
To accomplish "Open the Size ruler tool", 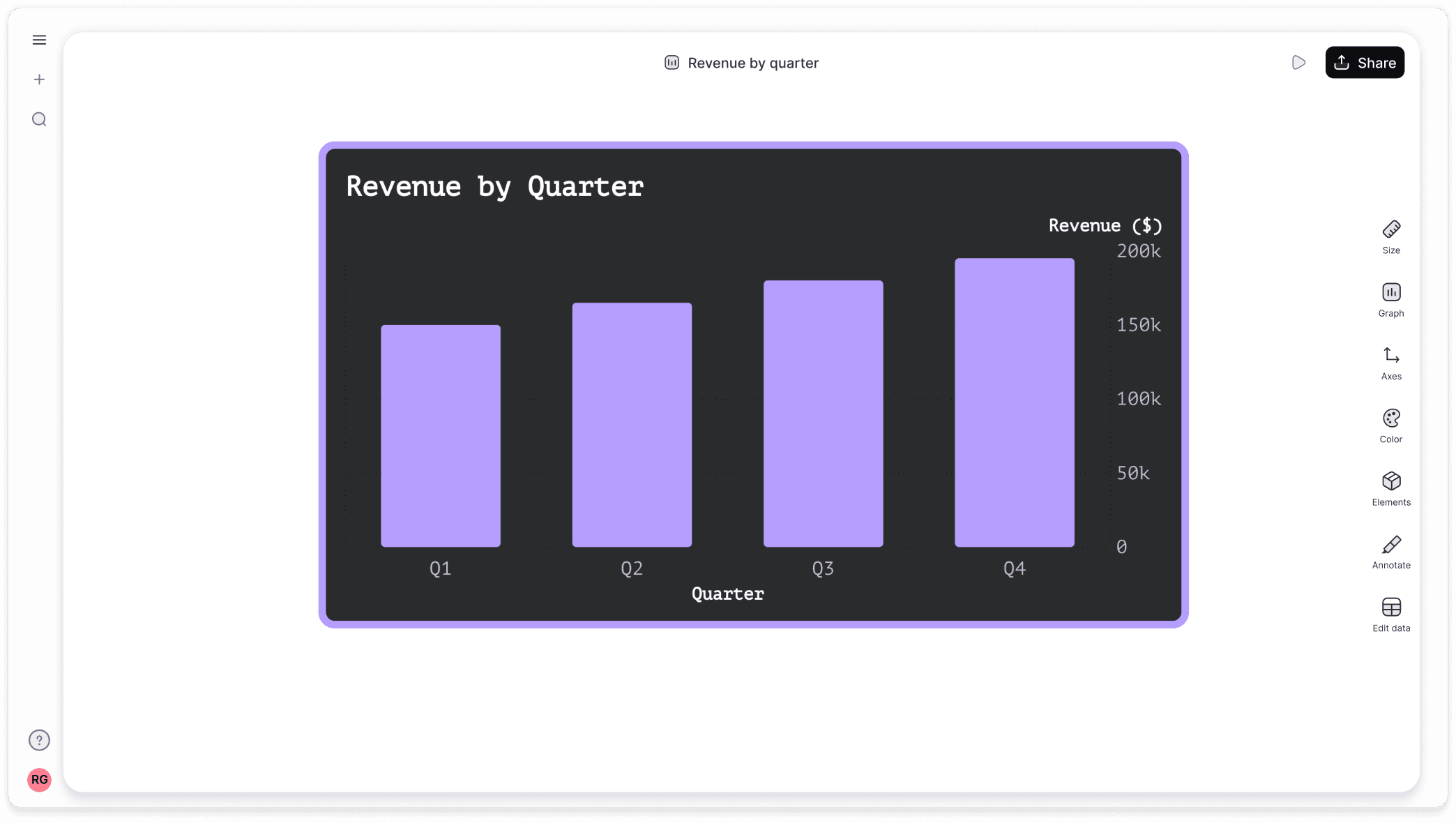I will pos(1390,236).
